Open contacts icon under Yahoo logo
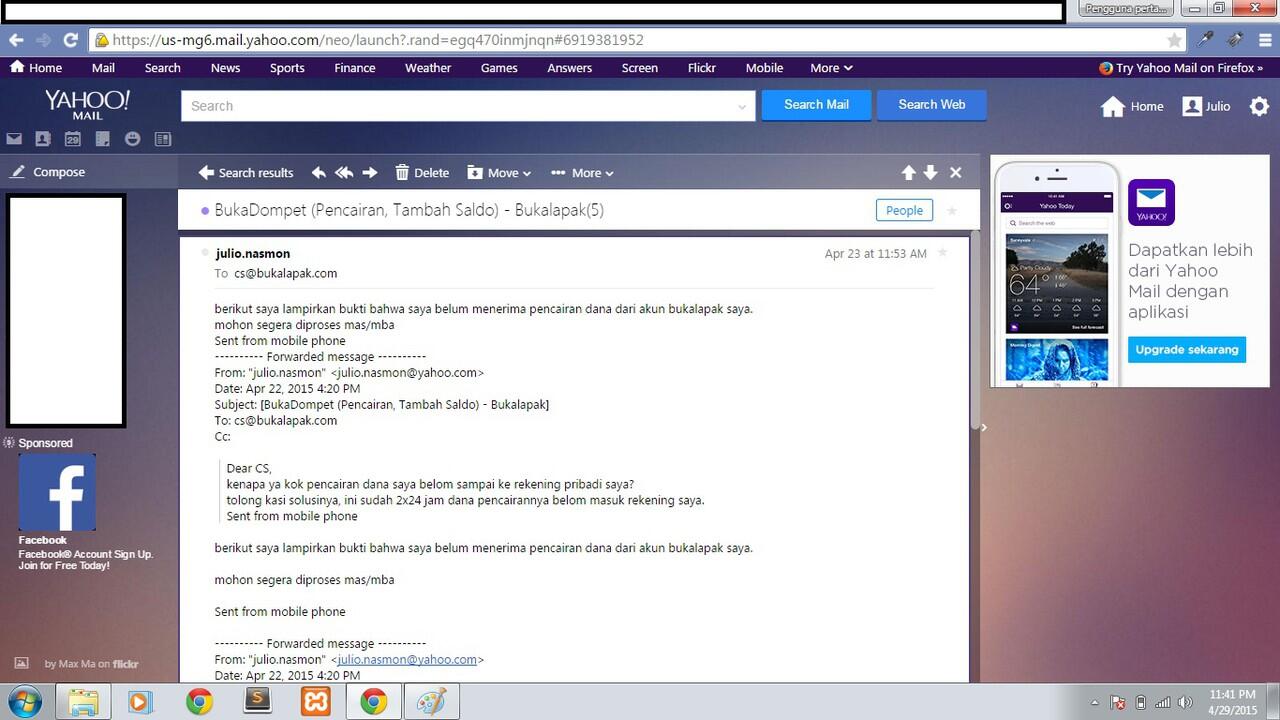 43,139
